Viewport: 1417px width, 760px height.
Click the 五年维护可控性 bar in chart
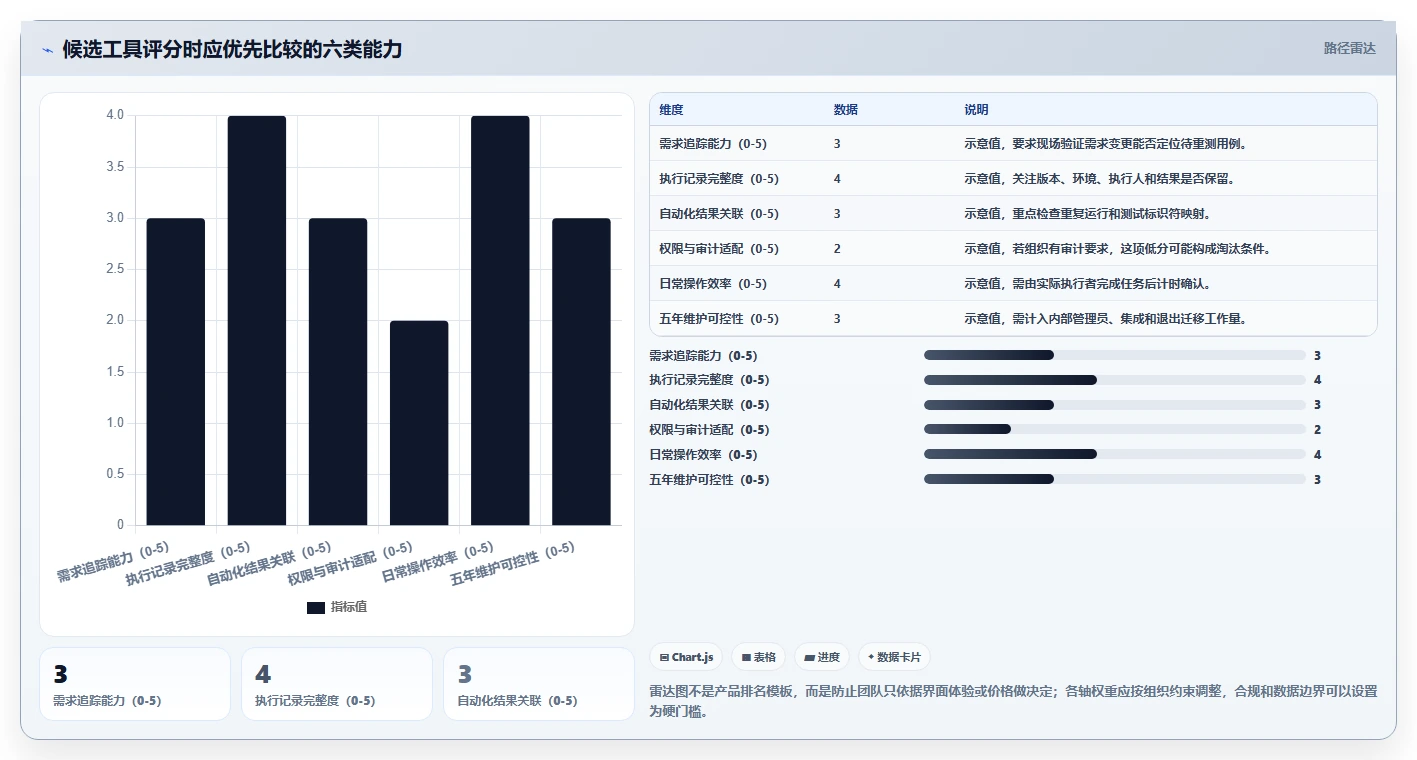coord(581,371)
